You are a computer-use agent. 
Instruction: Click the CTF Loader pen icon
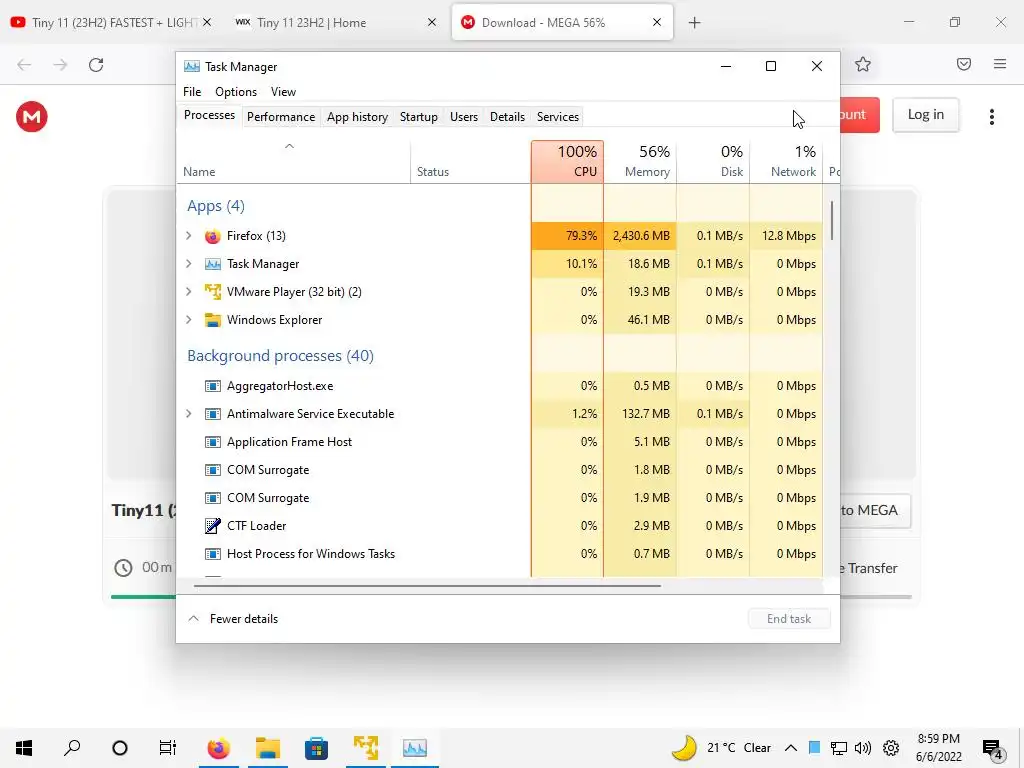[212, 526]
